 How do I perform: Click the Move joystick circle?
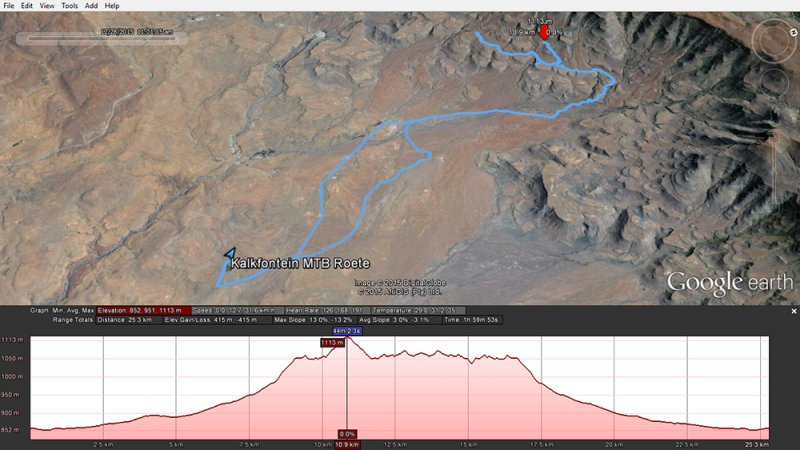[x=774, y=82]
